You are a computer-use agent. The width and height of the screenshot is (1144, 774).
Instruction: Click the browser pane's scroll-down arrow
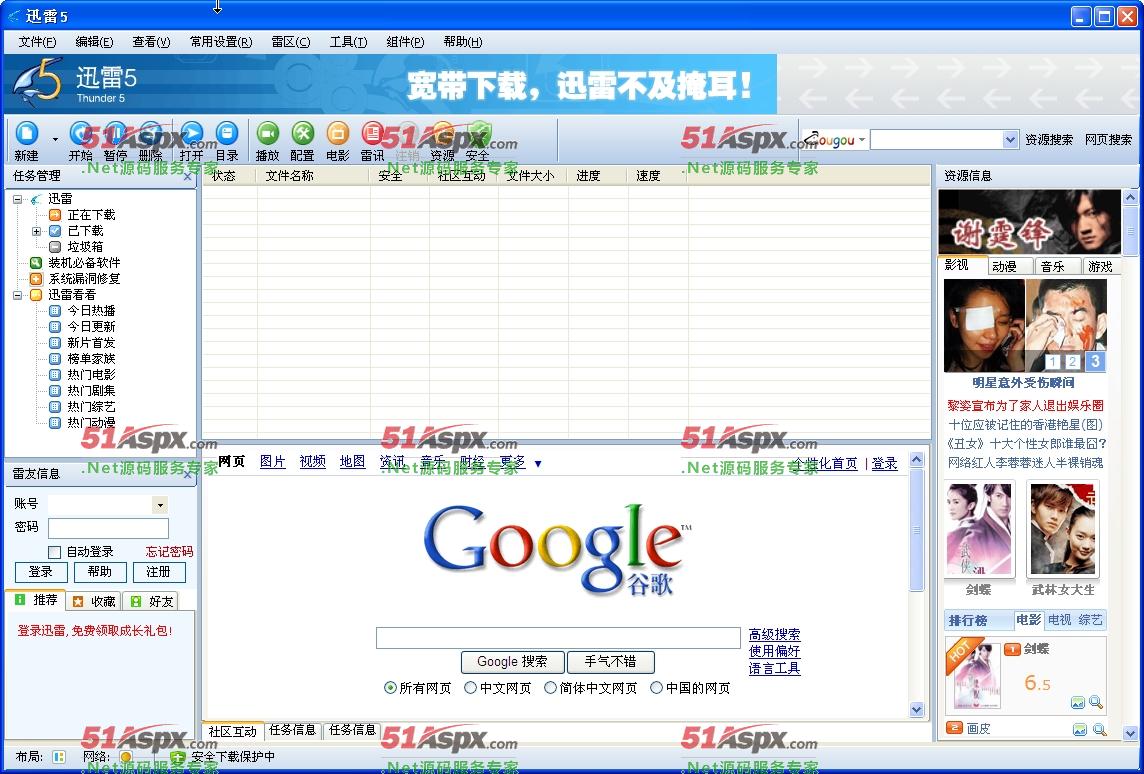point(917,709)
